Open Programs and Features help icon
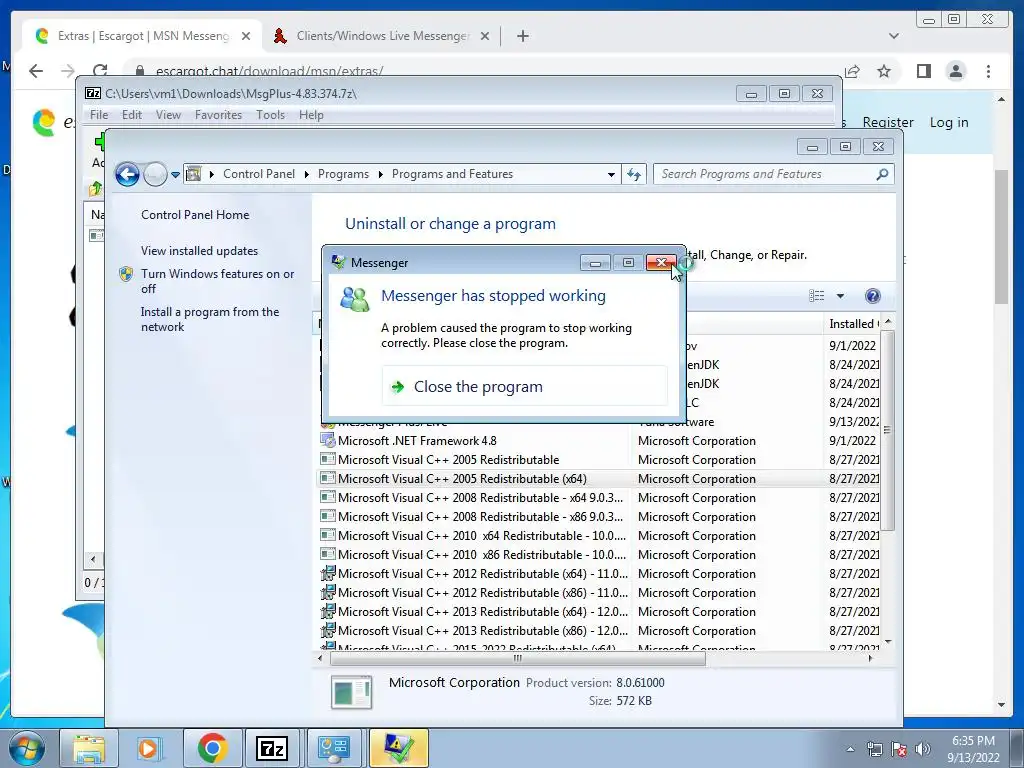The width and height of the screenshot is (1024, 768). [x=872, y=296]
